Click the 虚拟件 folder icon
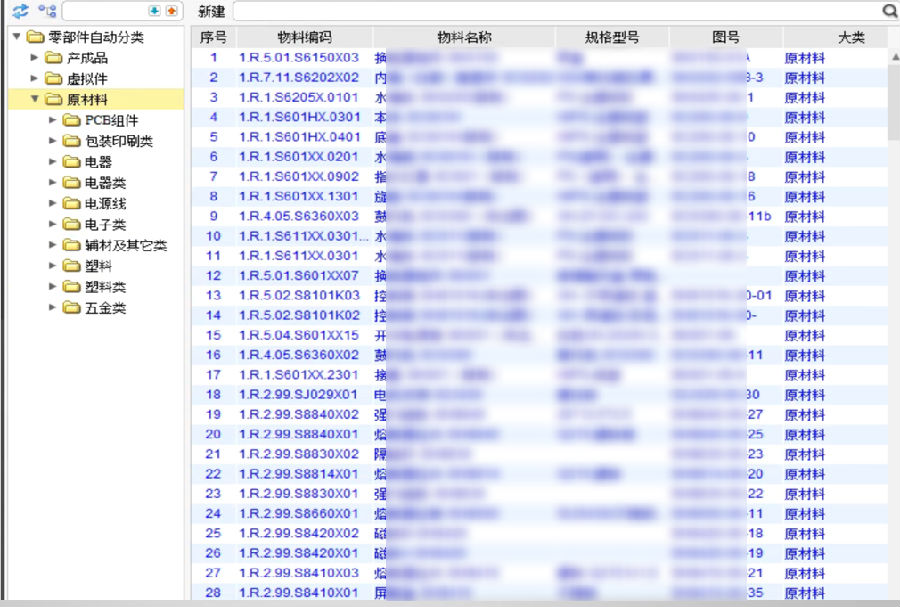This screenshot has width=900, height=607. click(54, 79)
